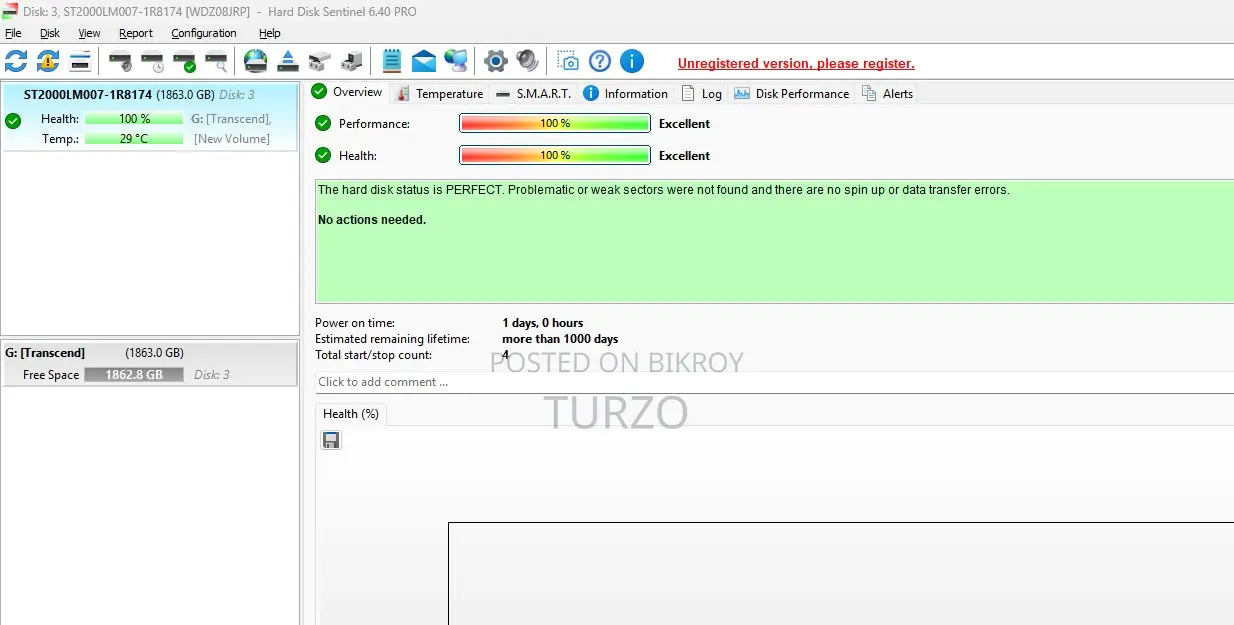The width and height of the screenshot is (1234, 625).
Task: Click the 'Power on time:' label
Action: click(x=355, y=323)
